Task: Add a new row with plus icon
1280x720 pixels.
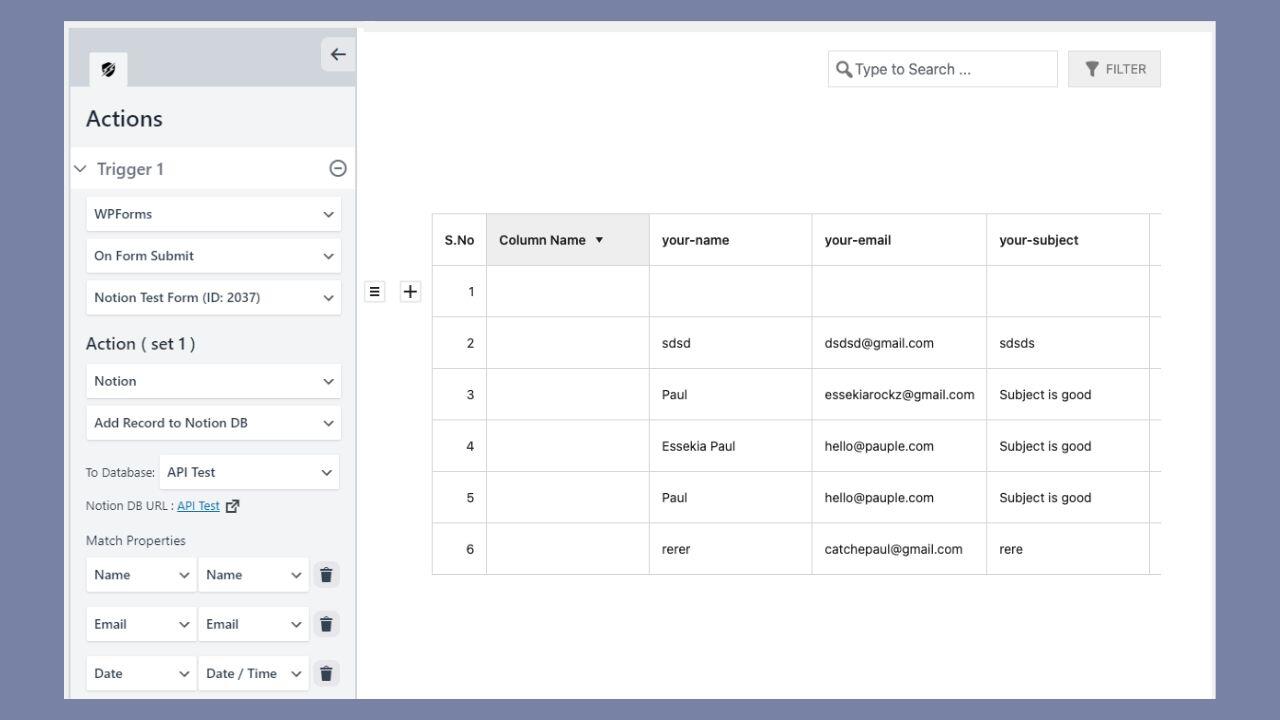Action: click(410, 292)
